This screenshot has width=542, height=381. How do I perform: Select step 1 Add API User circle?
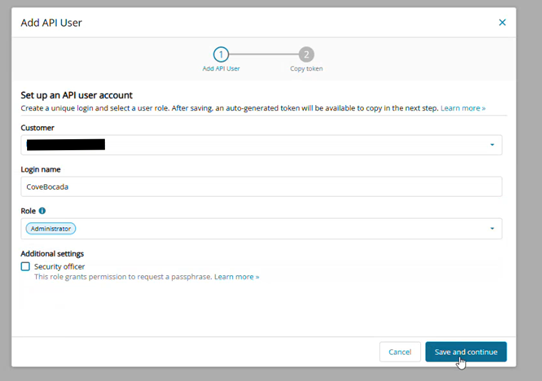point(221,54)
